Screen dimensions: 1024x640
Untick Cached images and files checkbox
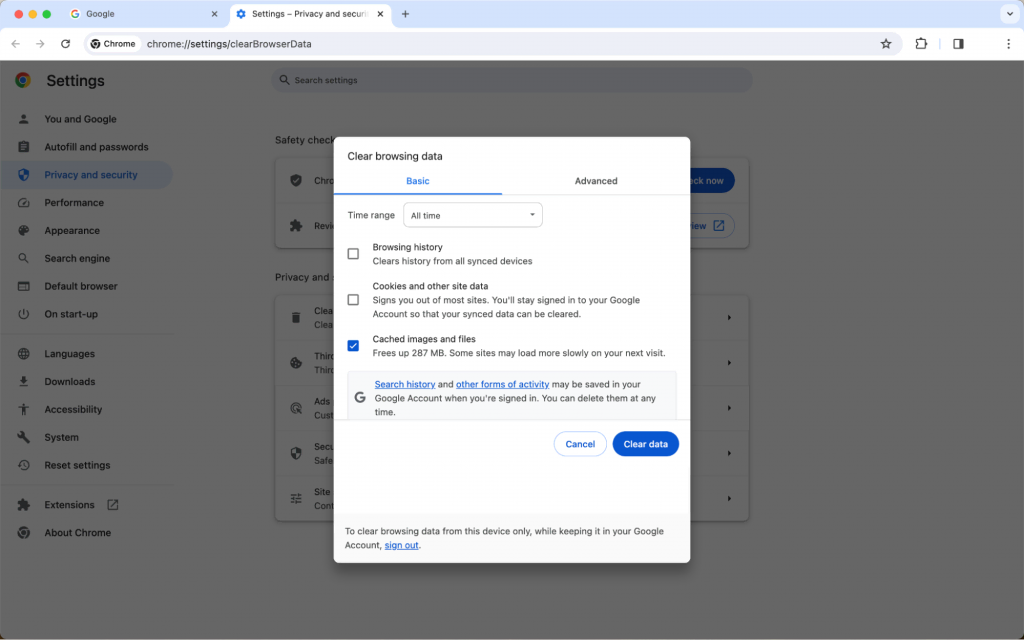pyautogui.click(x=353, y=345)
